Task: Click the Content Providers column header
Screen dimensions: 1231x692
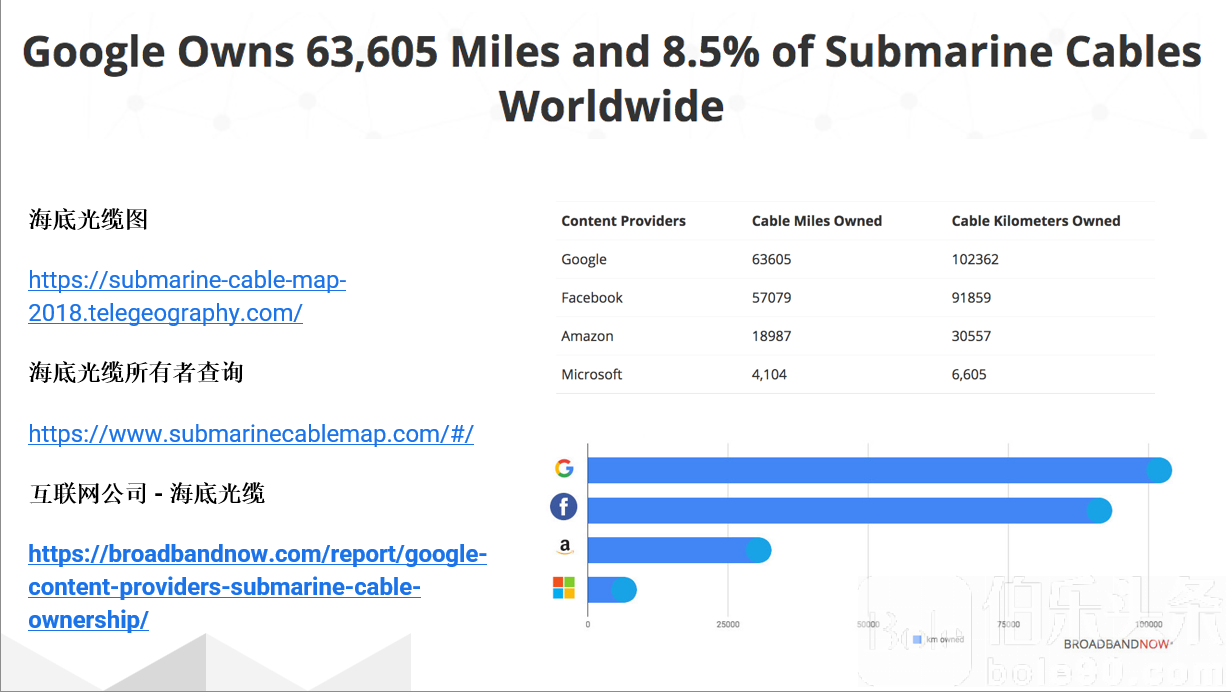Action: pyautogui.click(x=623, y=221)
